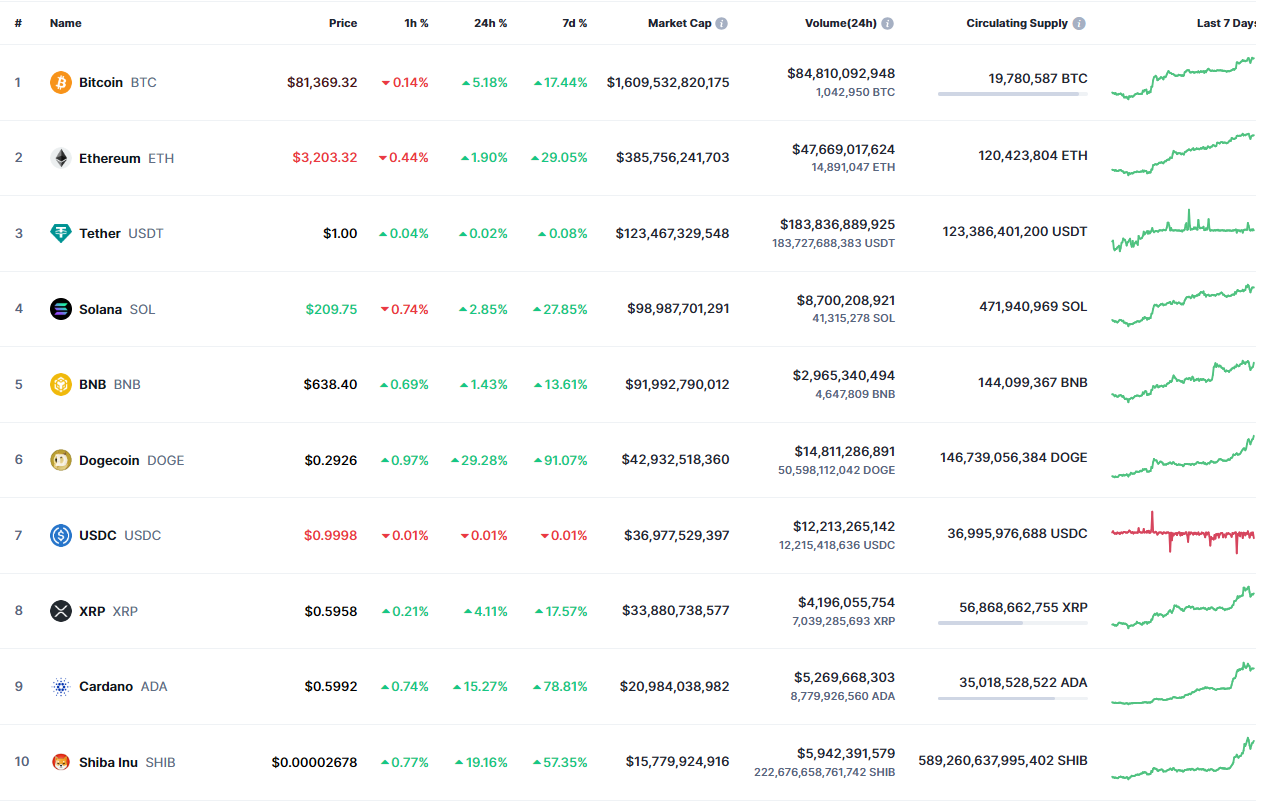Select BNB volume $2,965,340,494
The image size is (1280, 801).
click(x=846, y=375)
